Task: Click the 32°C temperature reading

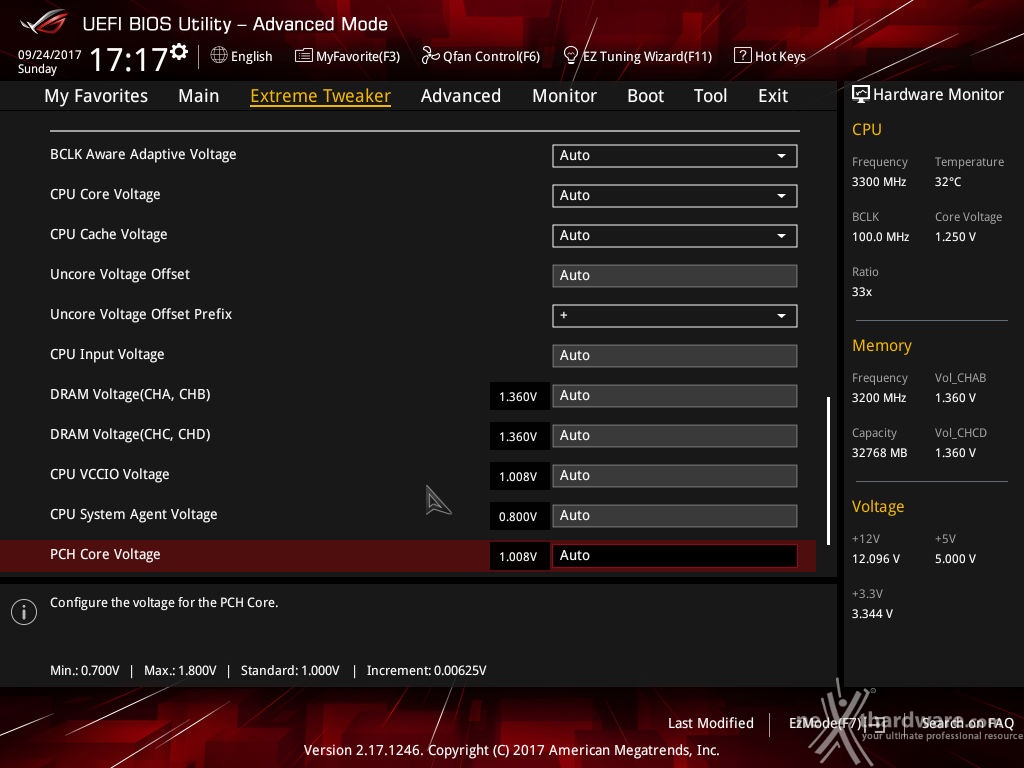Action: pos(948,182)
